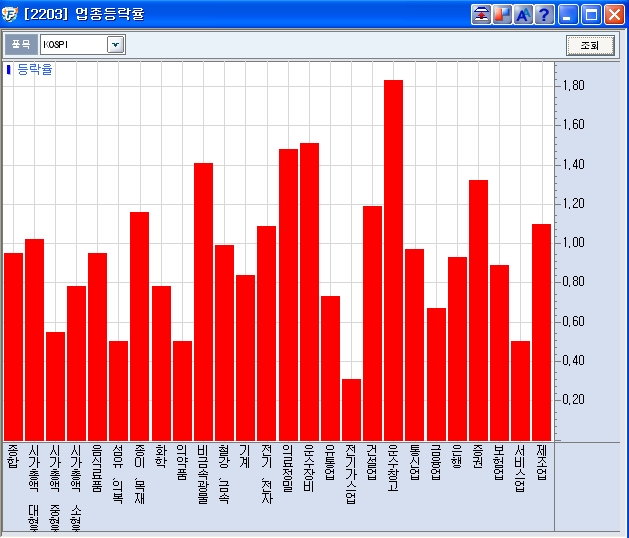This screenshot has height=538, width=629.
Task: Click the 철강·금속 bar
Action: 224,343
